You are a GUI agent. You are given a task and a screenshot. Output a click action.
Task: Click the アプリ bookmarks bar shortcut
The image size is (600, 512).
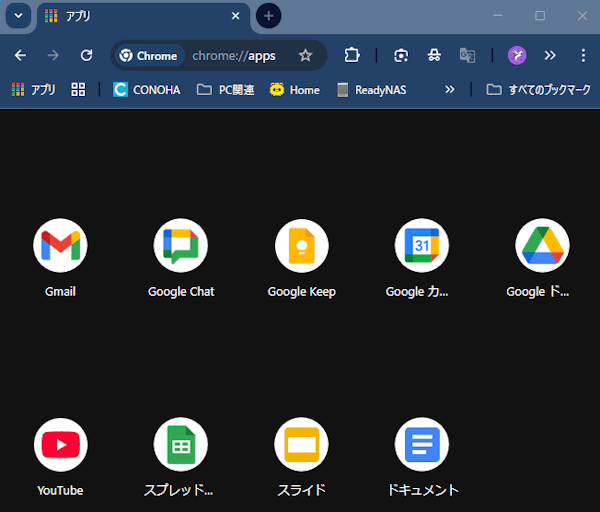click(x=34, y=90)
